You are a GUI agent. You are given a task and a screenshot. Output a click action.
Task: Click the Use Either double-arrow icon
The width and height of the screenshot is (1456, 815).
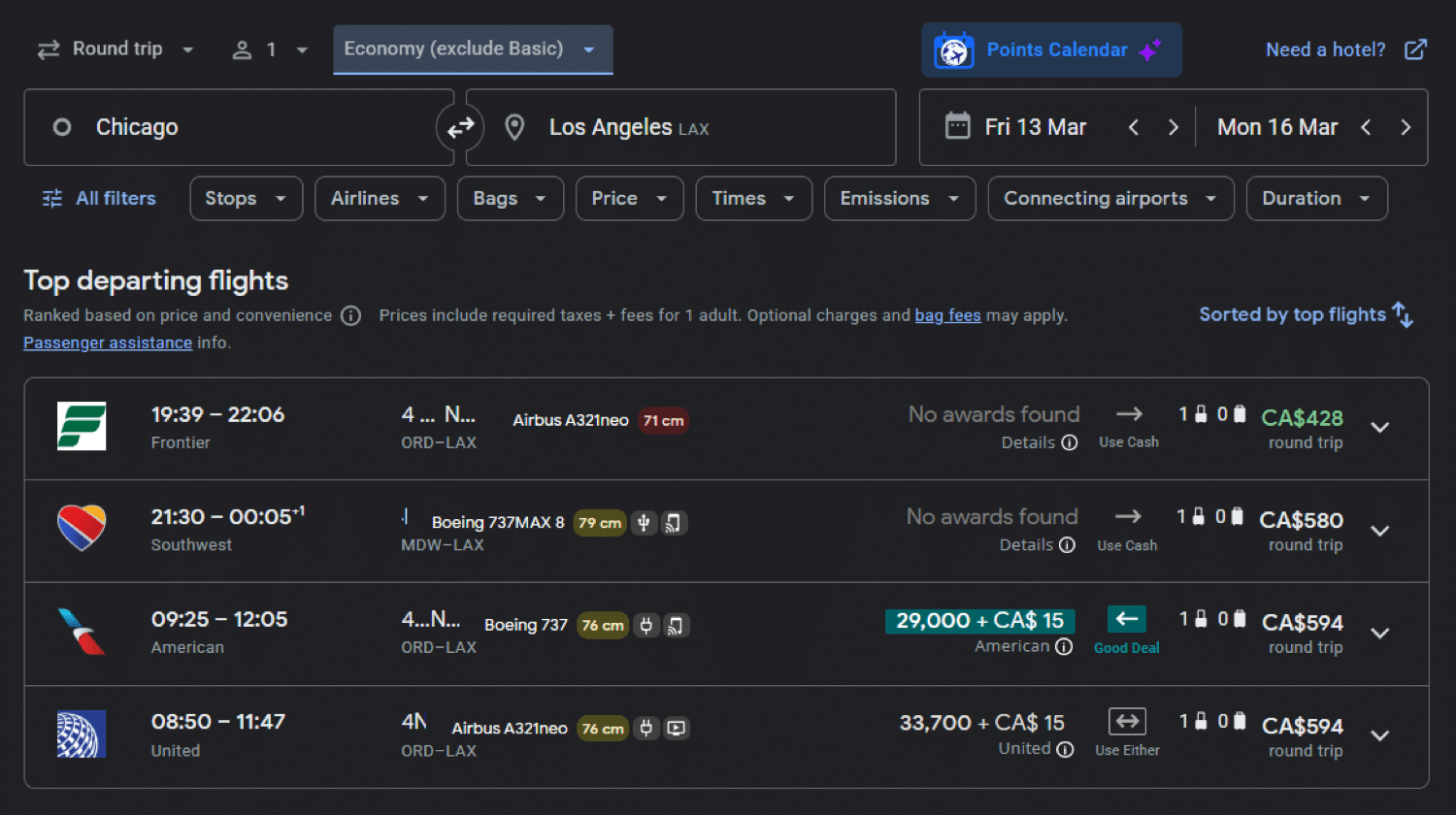pyautogui.click(x=1127, y=722)
